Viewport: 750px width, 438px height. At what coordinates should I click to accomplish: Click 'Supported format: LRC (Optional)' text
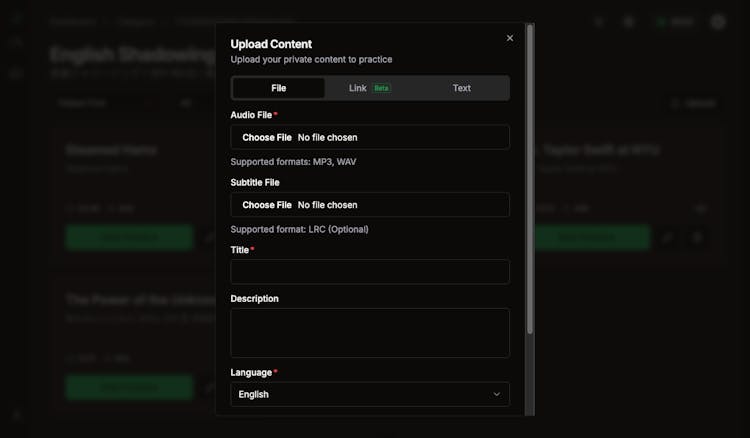299,229
